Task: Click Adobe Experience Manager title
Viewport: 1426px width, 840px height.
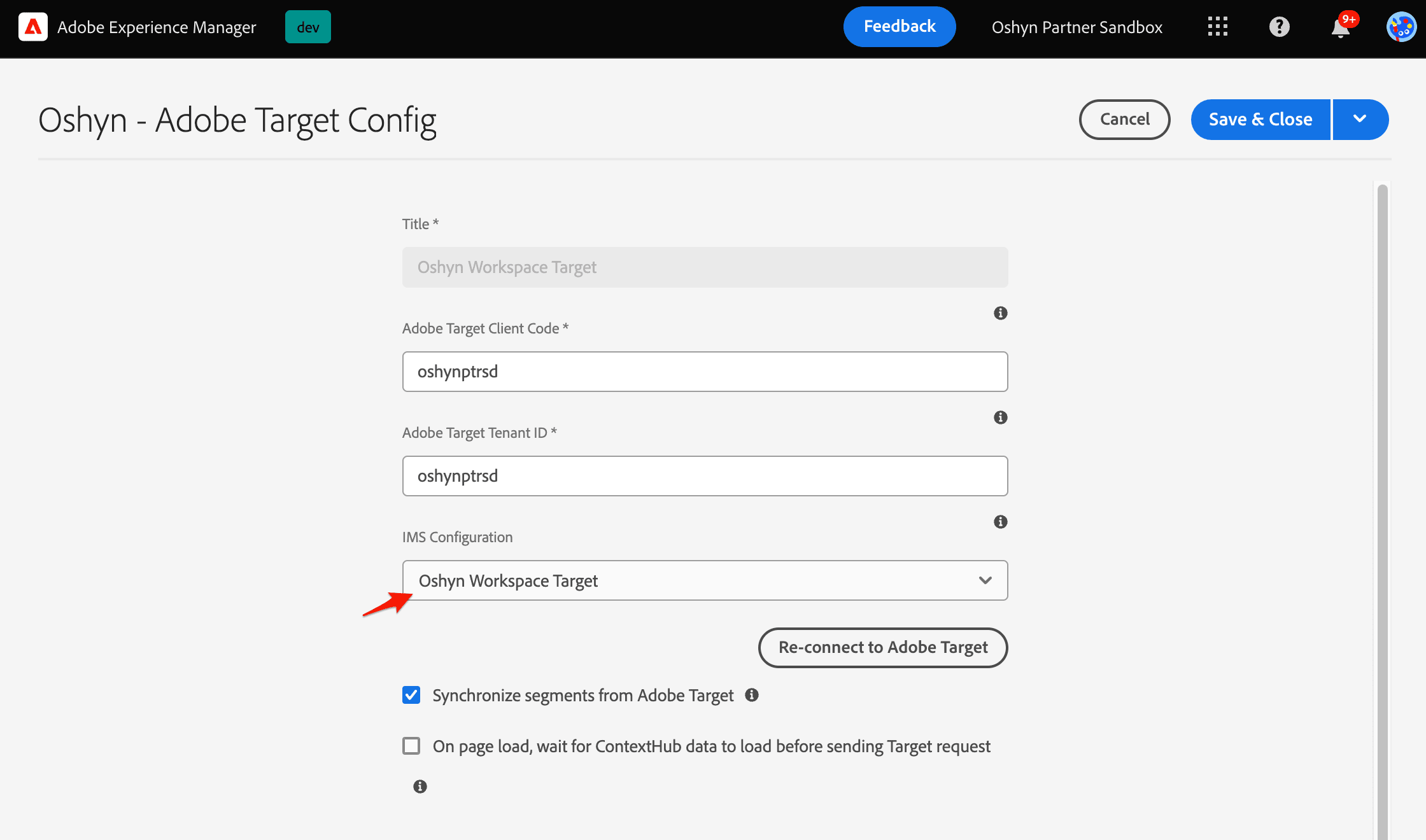Action: tap(157, 27)
